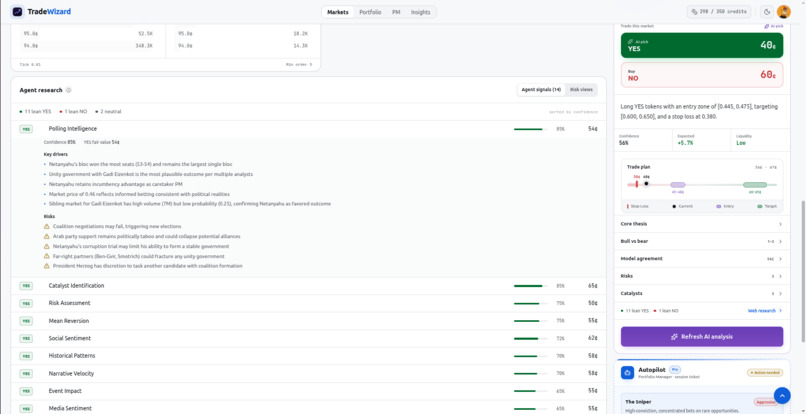Click the Autopilot robot icon
This screenshot has width=806, height=414.
pos(627,372)
